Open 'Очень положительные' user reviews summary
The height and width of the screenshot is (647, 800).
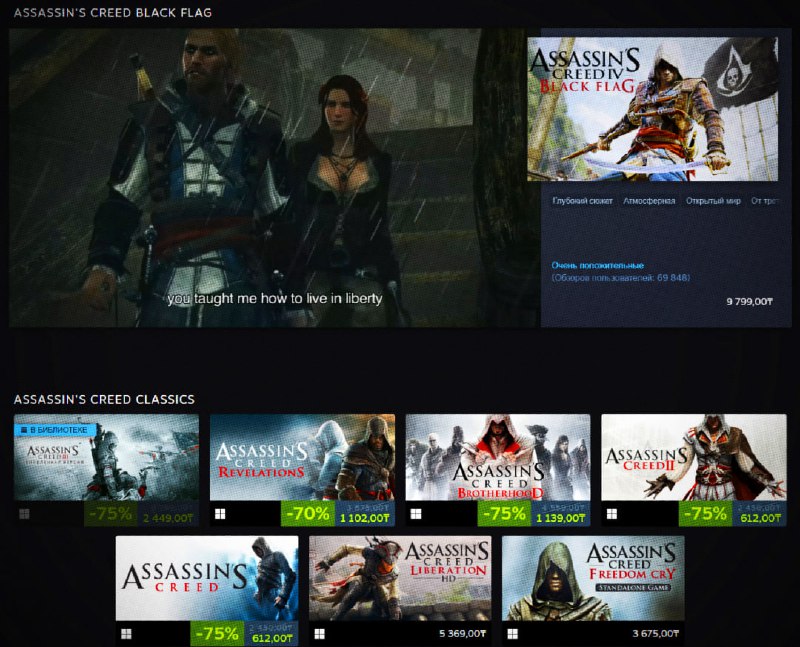[x=598, y=265]
